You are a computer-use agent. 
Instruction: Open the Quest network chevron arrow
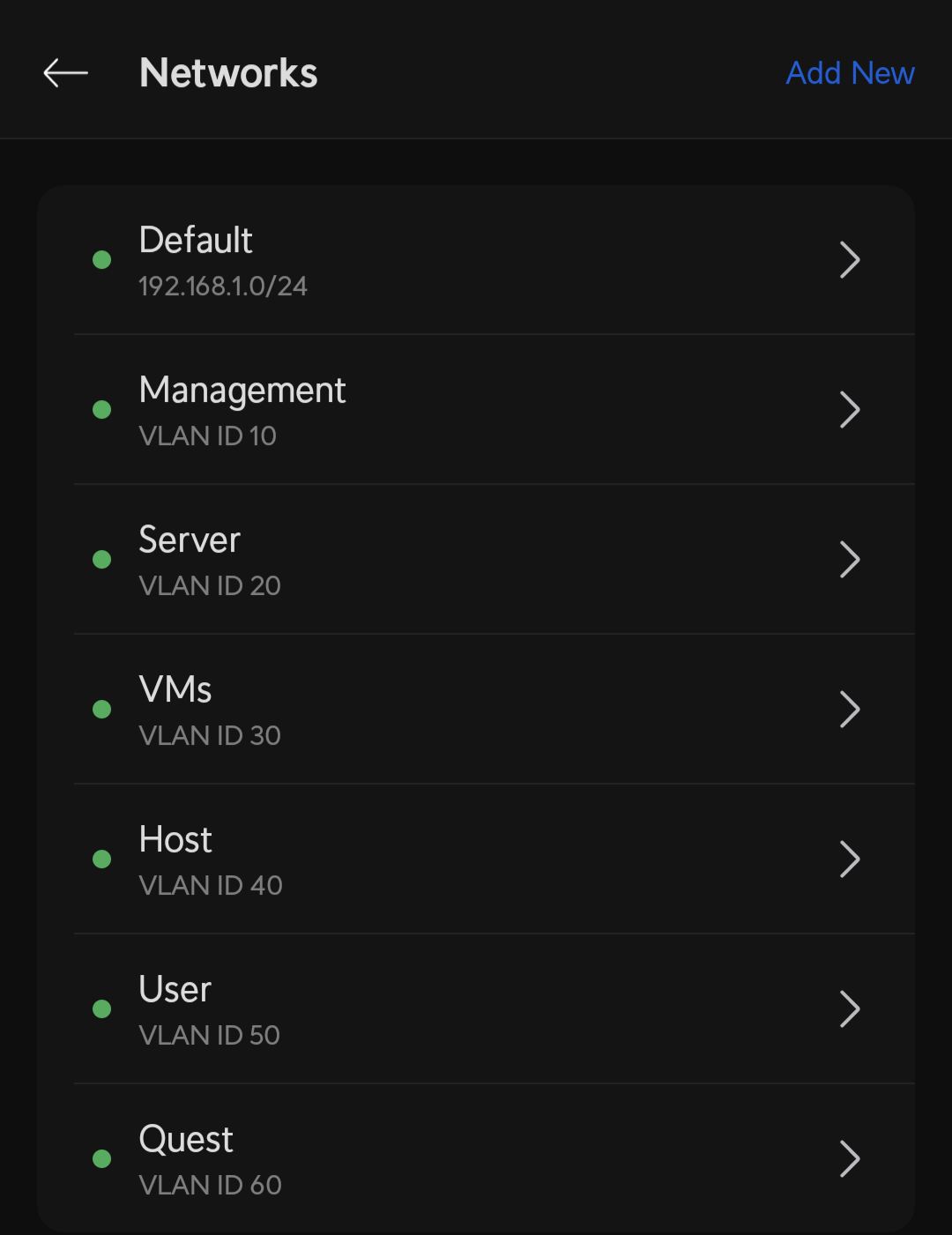849,1159
